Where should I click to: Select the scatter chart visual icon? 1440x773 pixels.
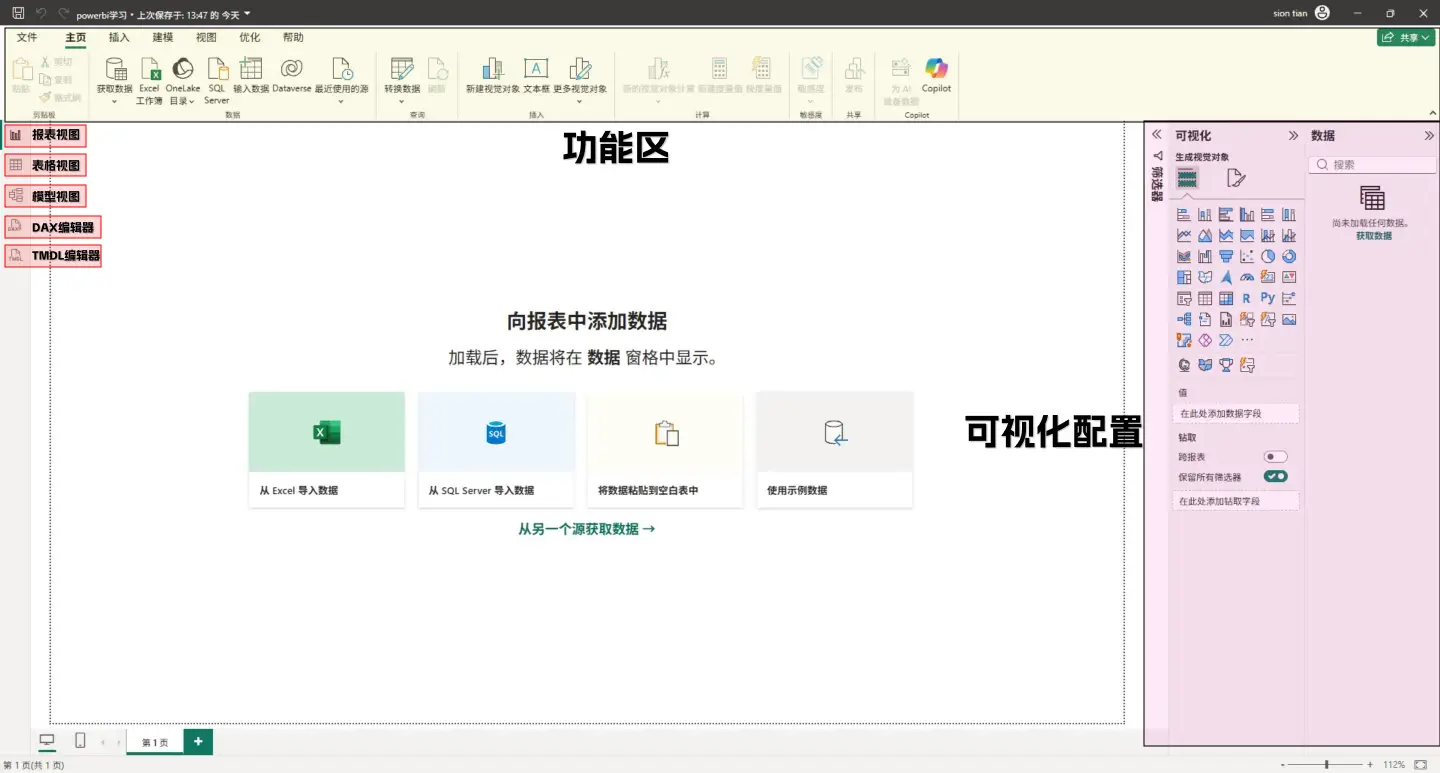1247,256
